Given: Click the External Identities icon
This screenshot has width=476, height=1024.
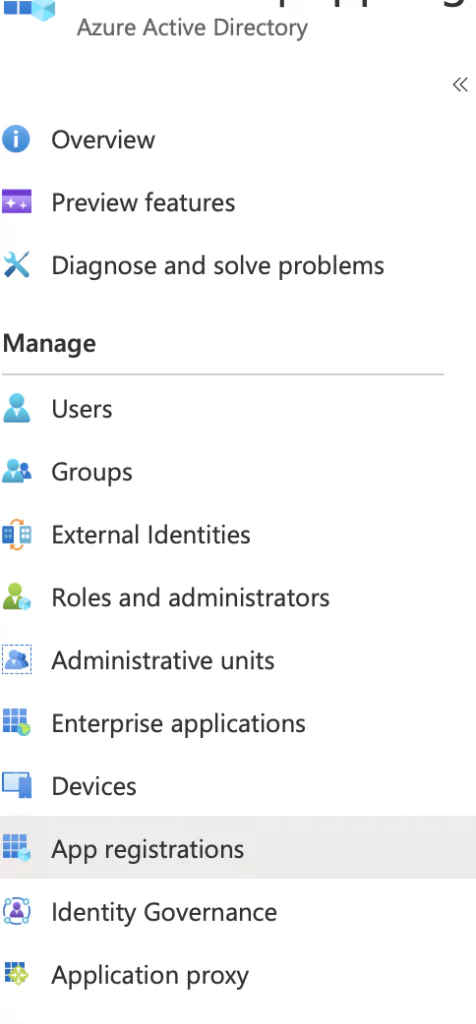Looking at the screenshot, I should coord(16,534).
